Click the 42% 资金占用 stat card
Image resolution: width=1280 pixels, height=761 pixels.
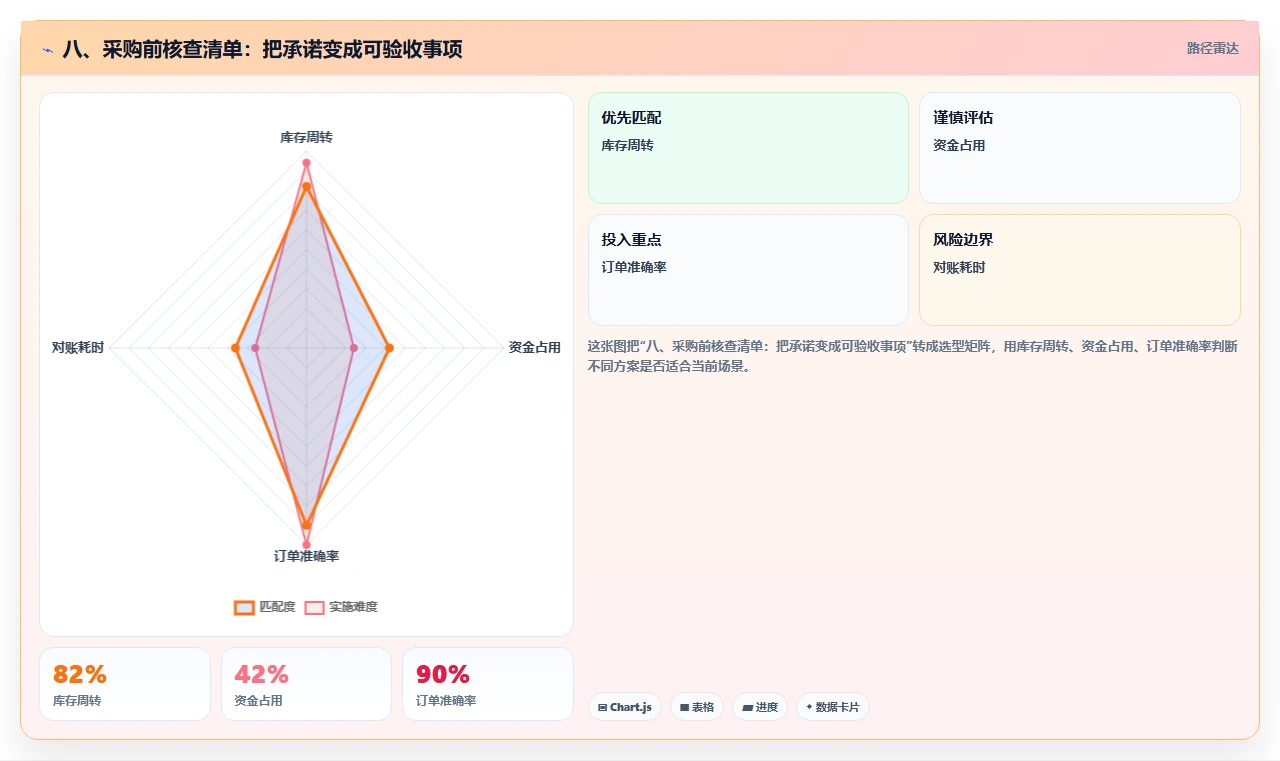pyautogui.click(x=306, y=684)
